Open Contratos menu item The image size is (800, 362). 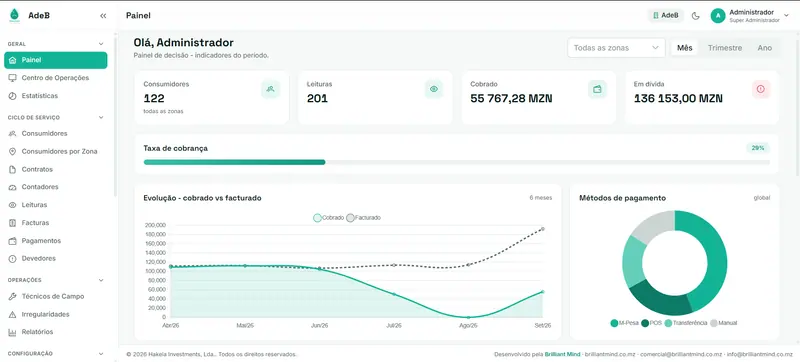[x=56, y=169]
